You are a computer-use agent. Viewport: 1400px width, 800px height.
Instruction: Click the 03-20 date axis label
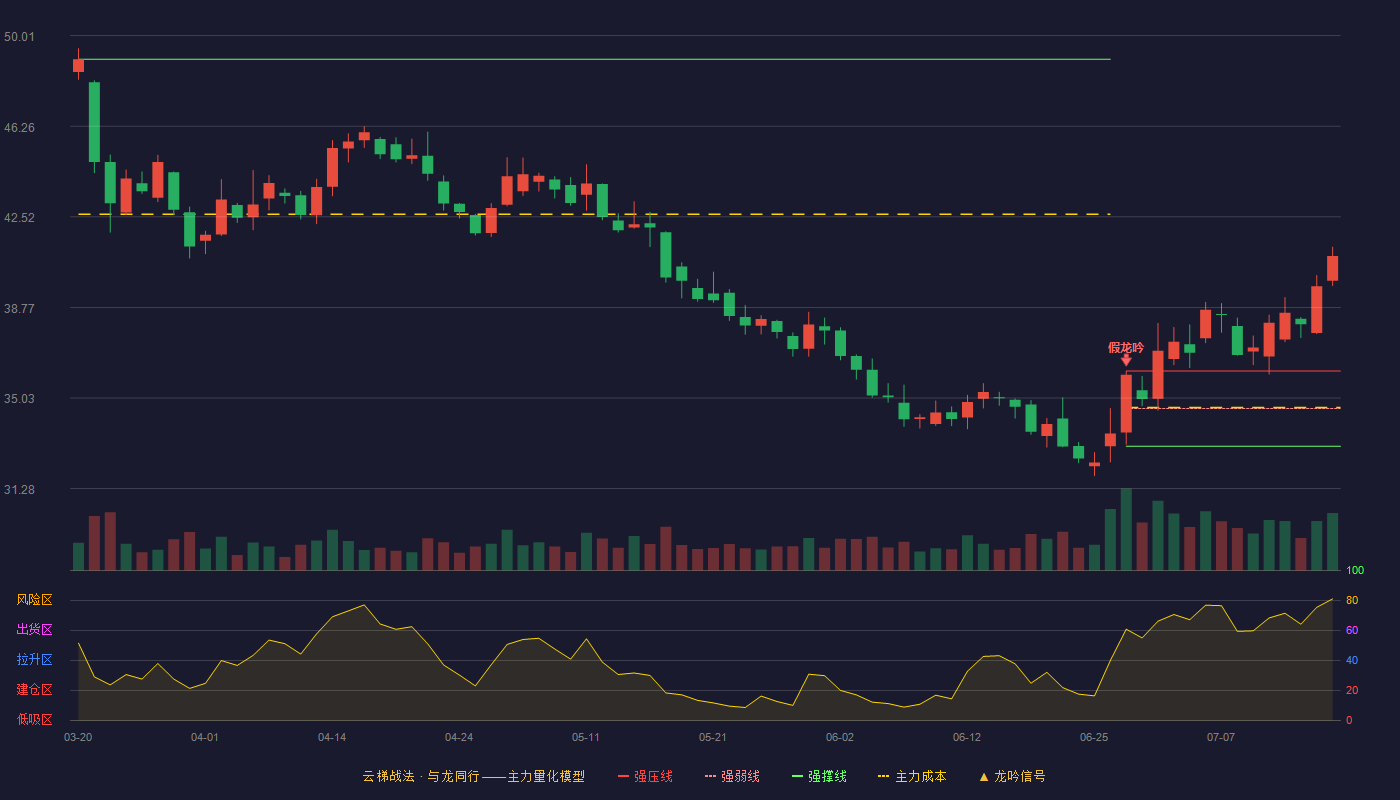click(x=78, y=737)
